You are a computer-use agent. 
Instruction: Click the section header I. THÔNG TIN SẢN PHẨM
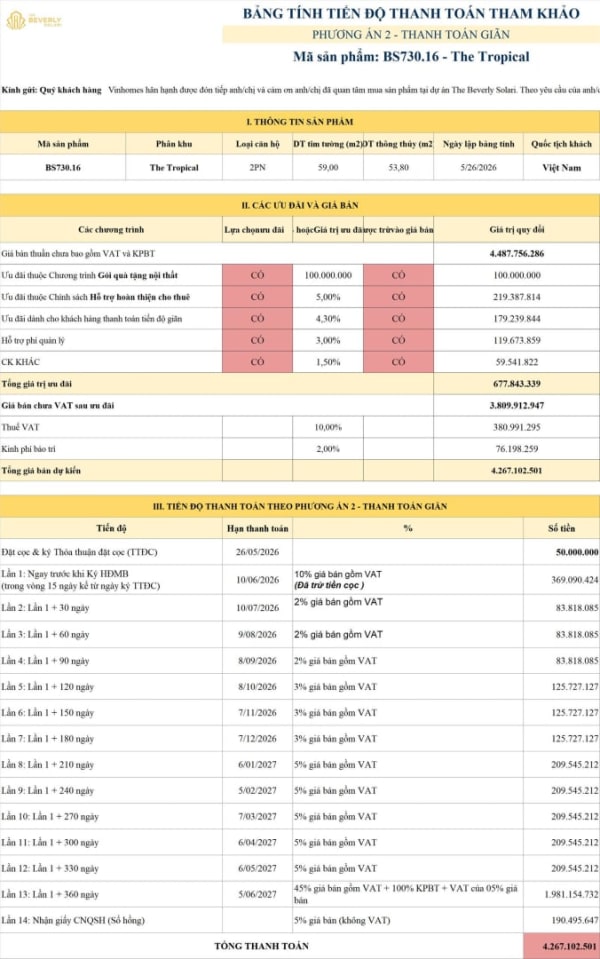point(300,122)
